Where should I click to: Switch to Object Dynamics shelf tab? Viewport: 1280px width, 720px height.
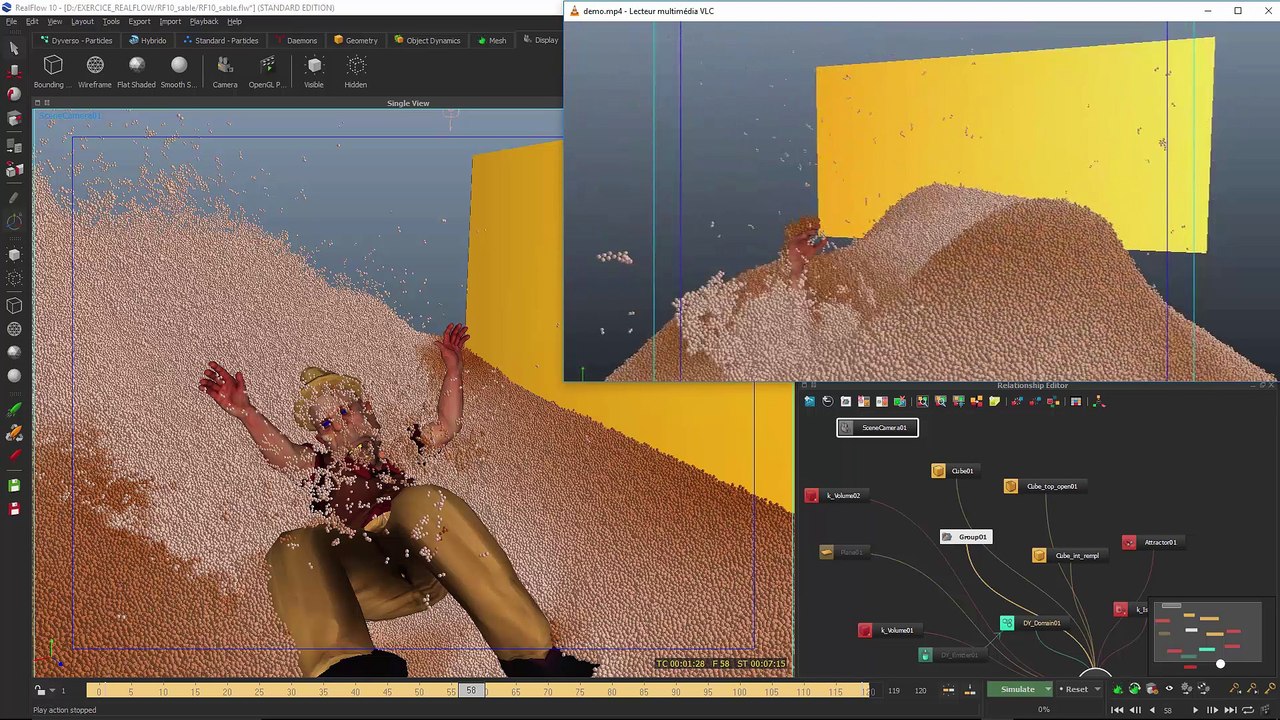point(427,40)
